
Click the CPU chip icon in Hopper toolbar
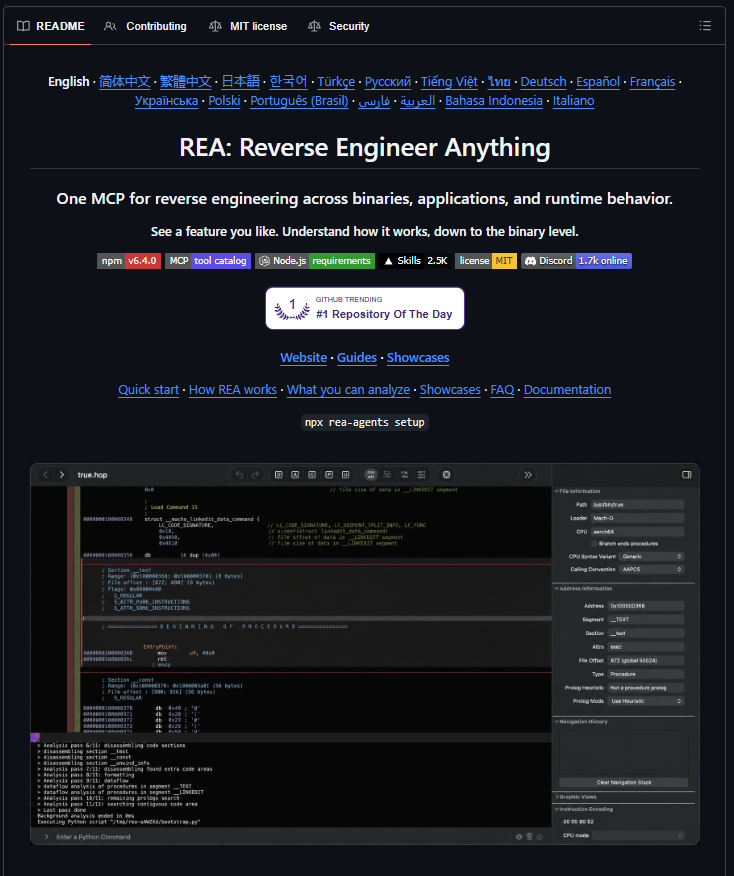(x=446, y=475)
